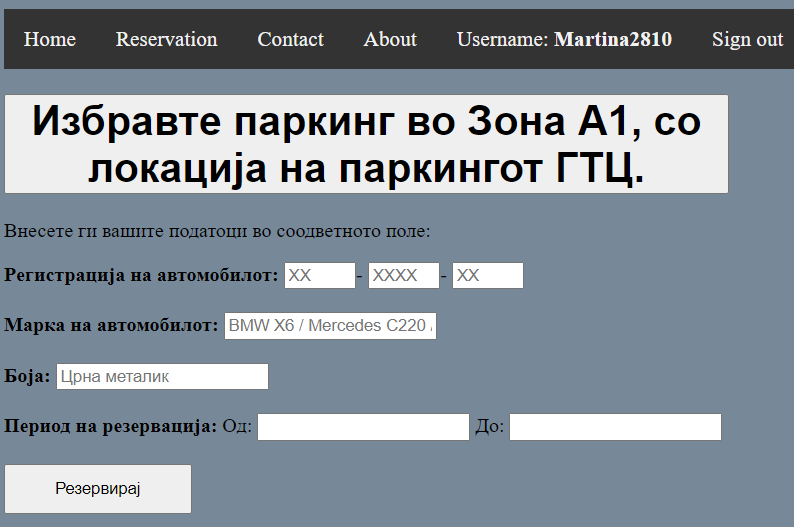
Task: Open the Home navigation link
Action: pos(50,39)
